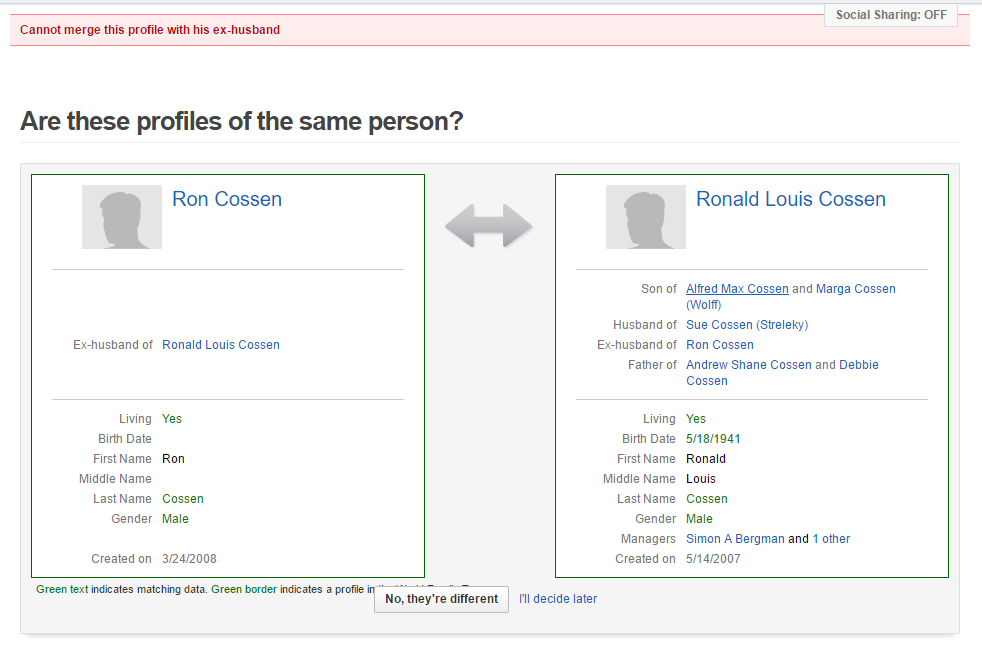Open the Andrew Shane Cossen child link

(749, 365)
